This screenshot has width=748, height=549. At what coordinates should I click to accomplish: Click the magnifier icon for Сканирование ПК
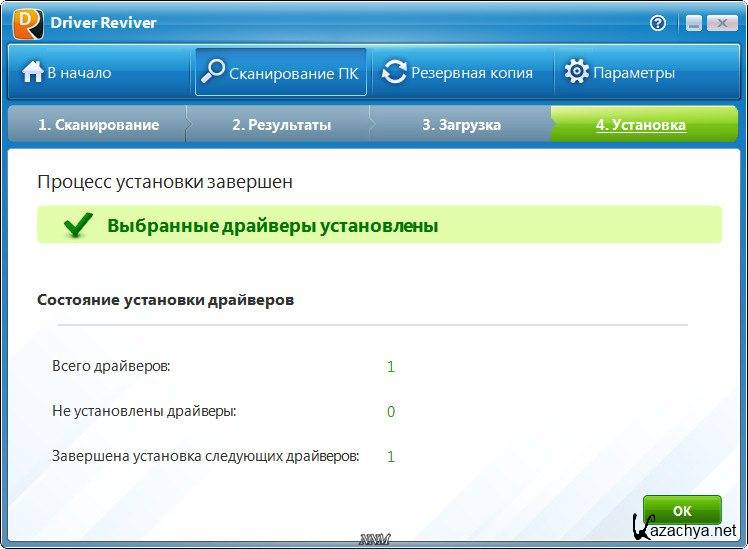pos(213,72)
